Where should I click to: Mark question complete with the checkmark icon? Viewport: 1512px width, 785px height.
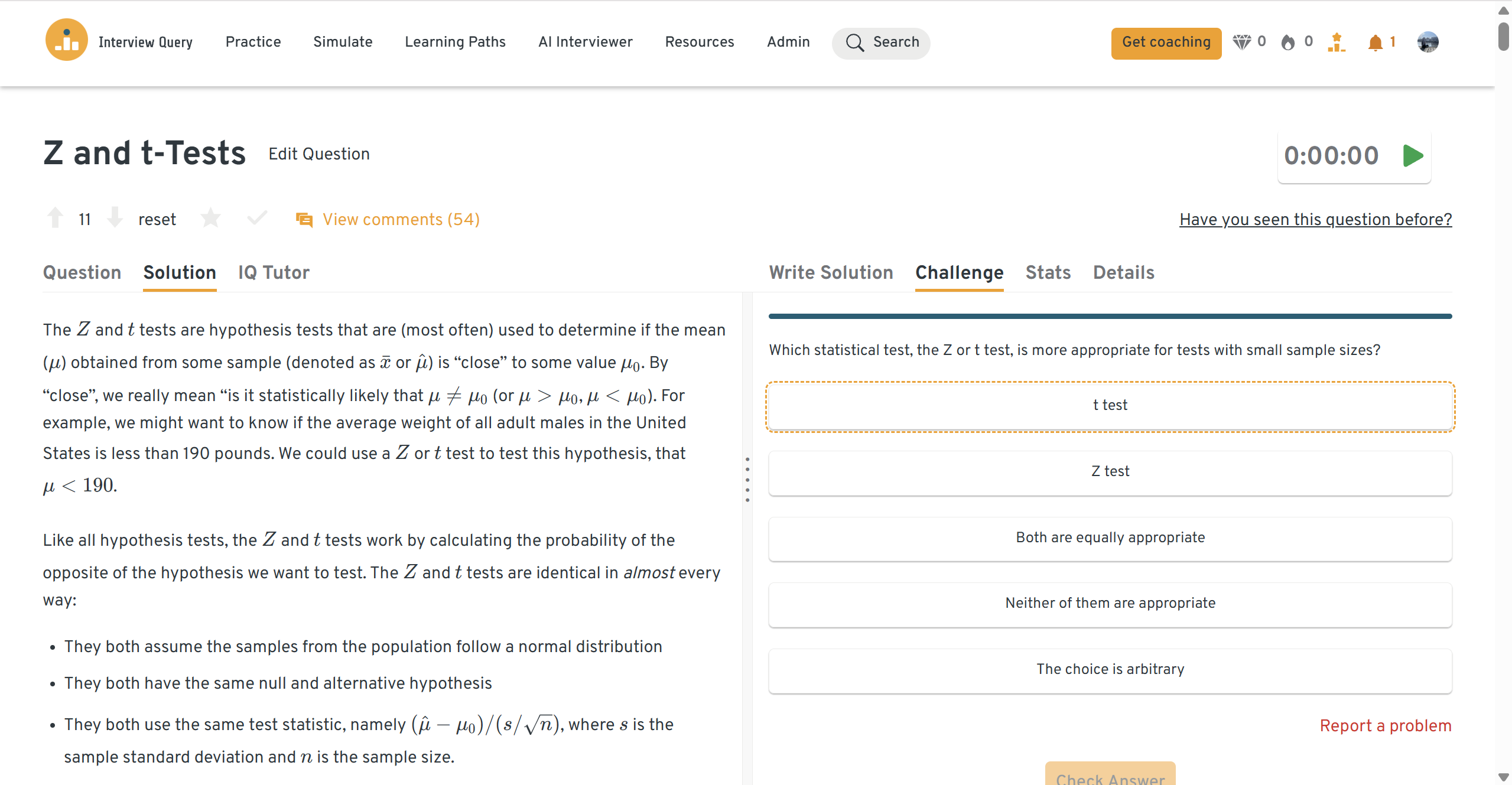point(257,219)
